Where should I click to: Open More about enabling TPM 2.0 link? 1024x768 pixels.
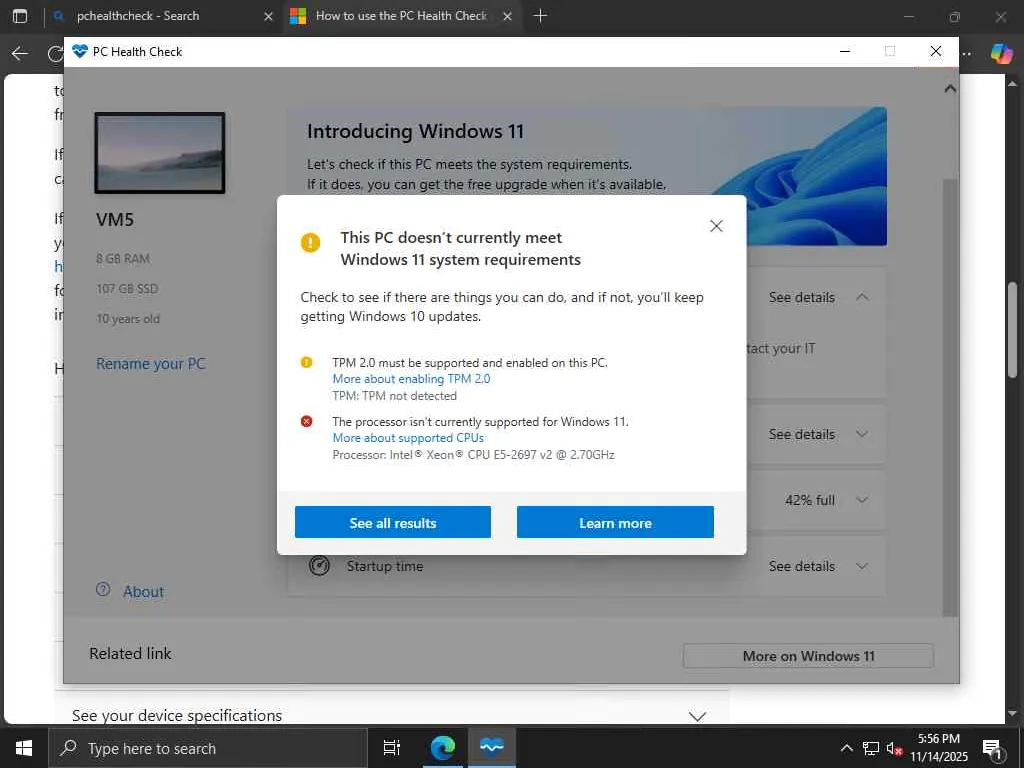point(411,379)
